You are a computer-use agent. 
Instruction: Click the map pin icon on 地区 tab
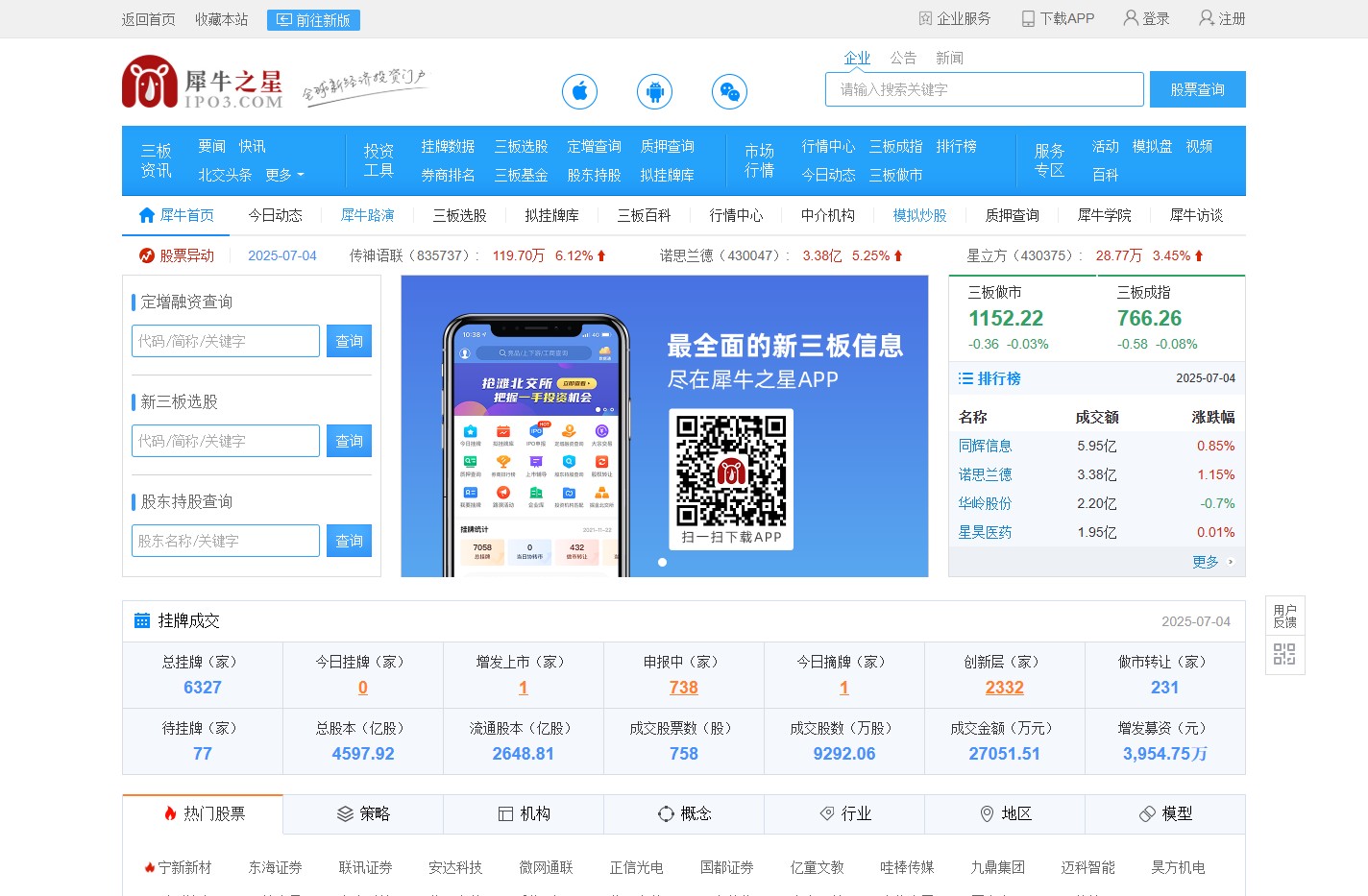[x=987, y=813]
